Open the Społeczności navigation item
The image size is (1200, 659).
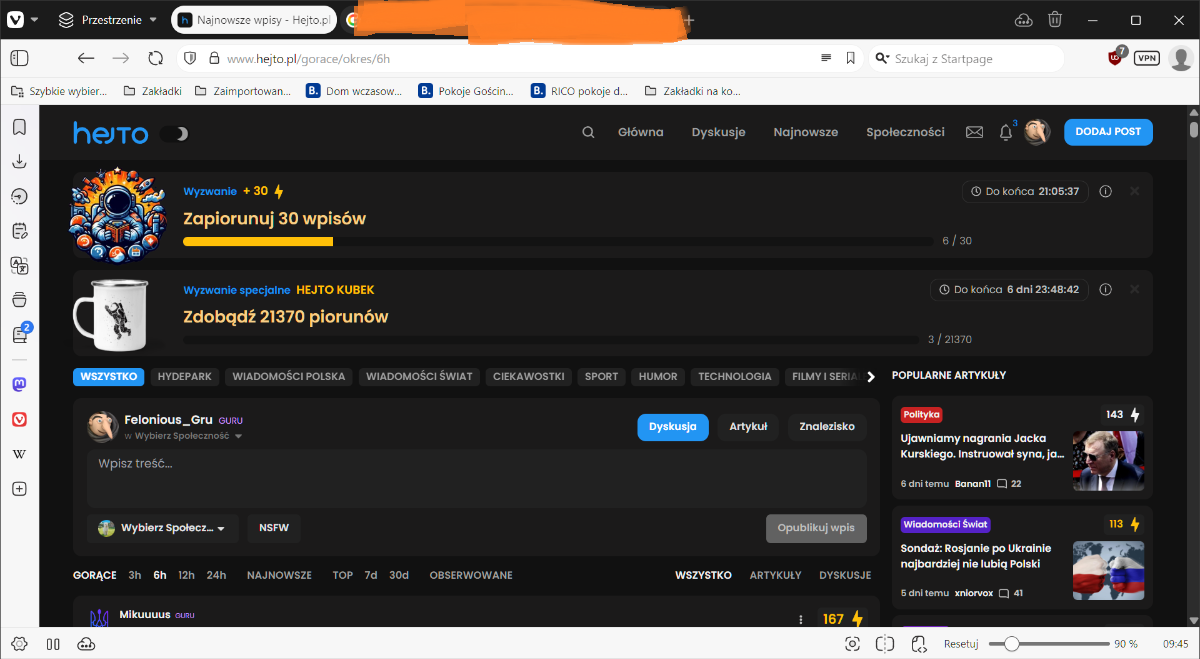pyautogui.click(x=905, y=132)
